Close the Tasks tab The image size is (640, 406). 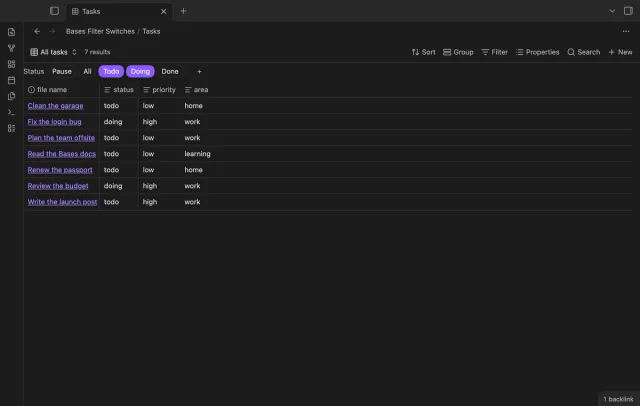tap(163, 11)
